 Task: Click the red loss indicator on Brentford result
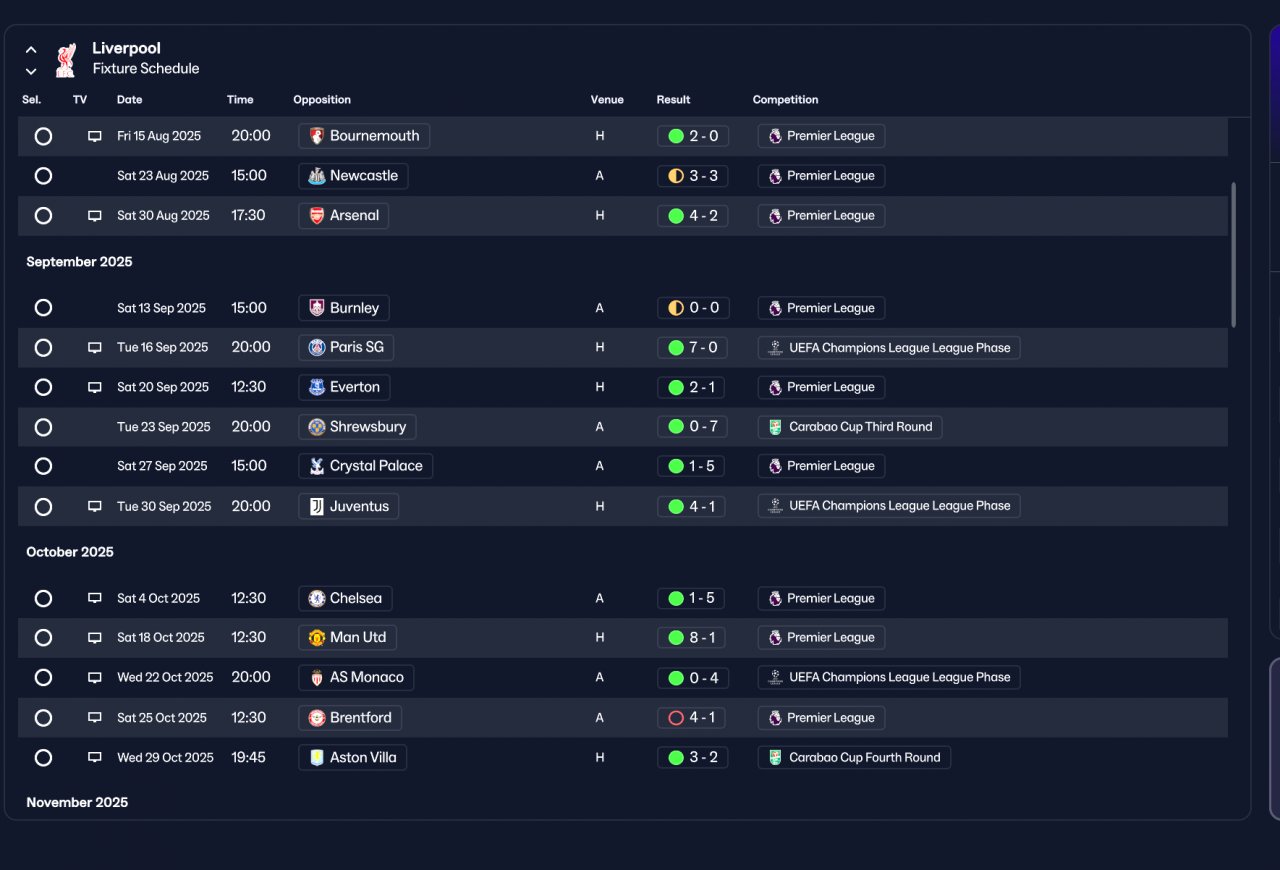[676, 718]
